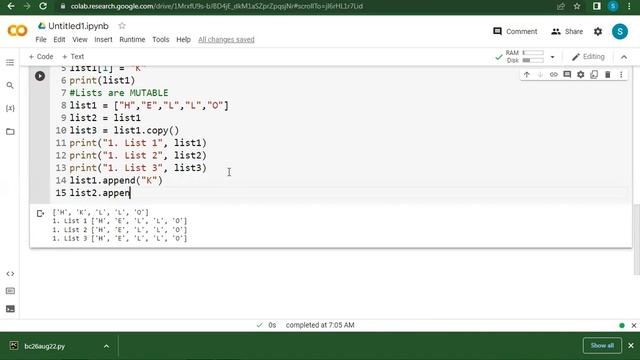The image size is (640, 360).
Task: Click the user account avatar
Action: click(620, 31)
